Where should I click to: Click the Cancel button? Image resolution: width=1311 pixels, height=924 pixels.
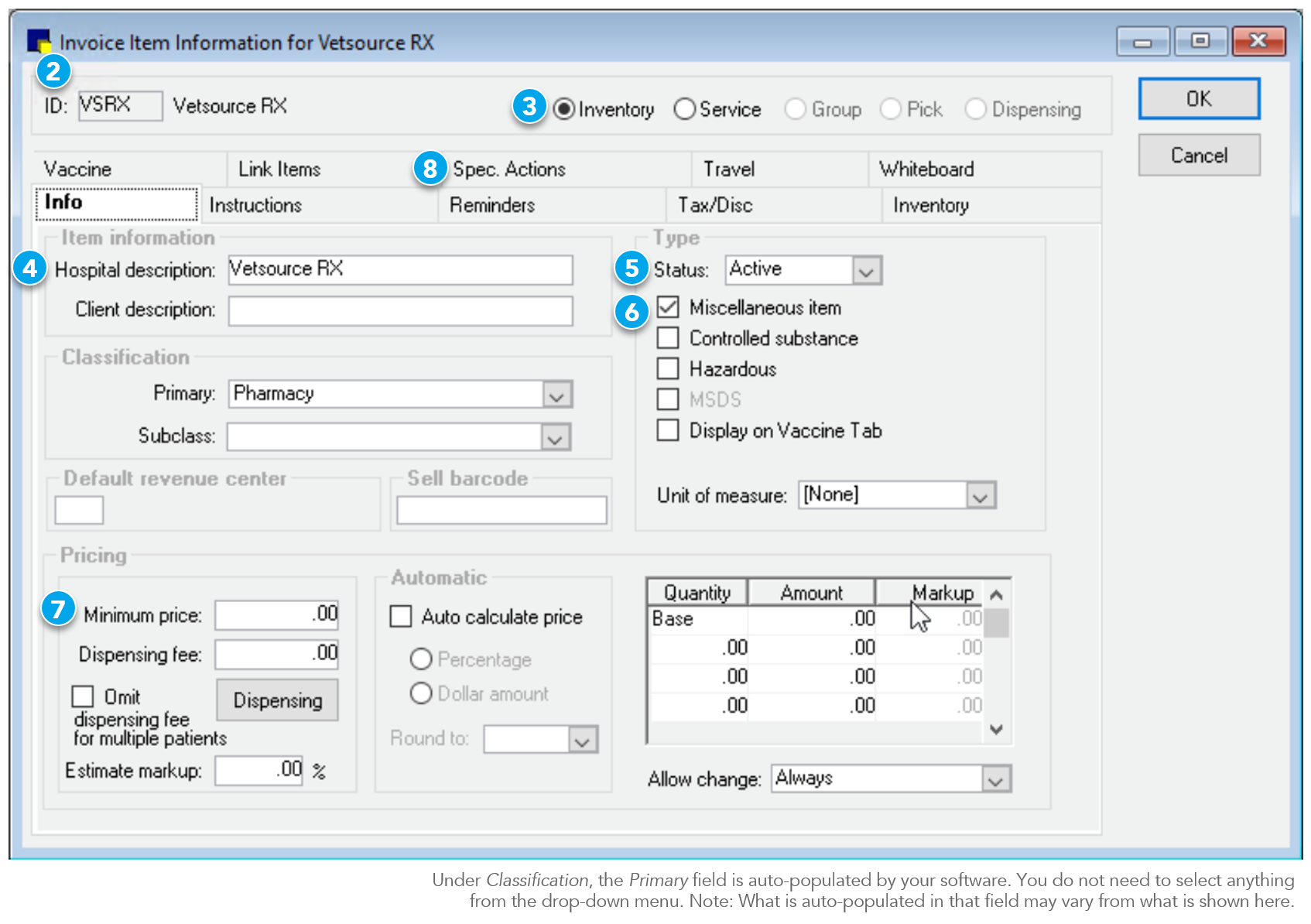pos(1199,156)
